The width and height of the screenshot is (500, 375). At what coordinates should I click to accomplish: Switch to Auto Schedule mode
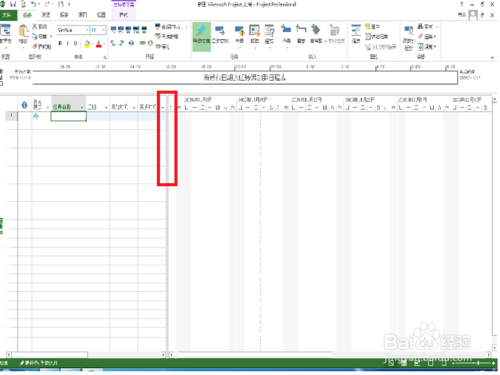(x=220, y=35)
